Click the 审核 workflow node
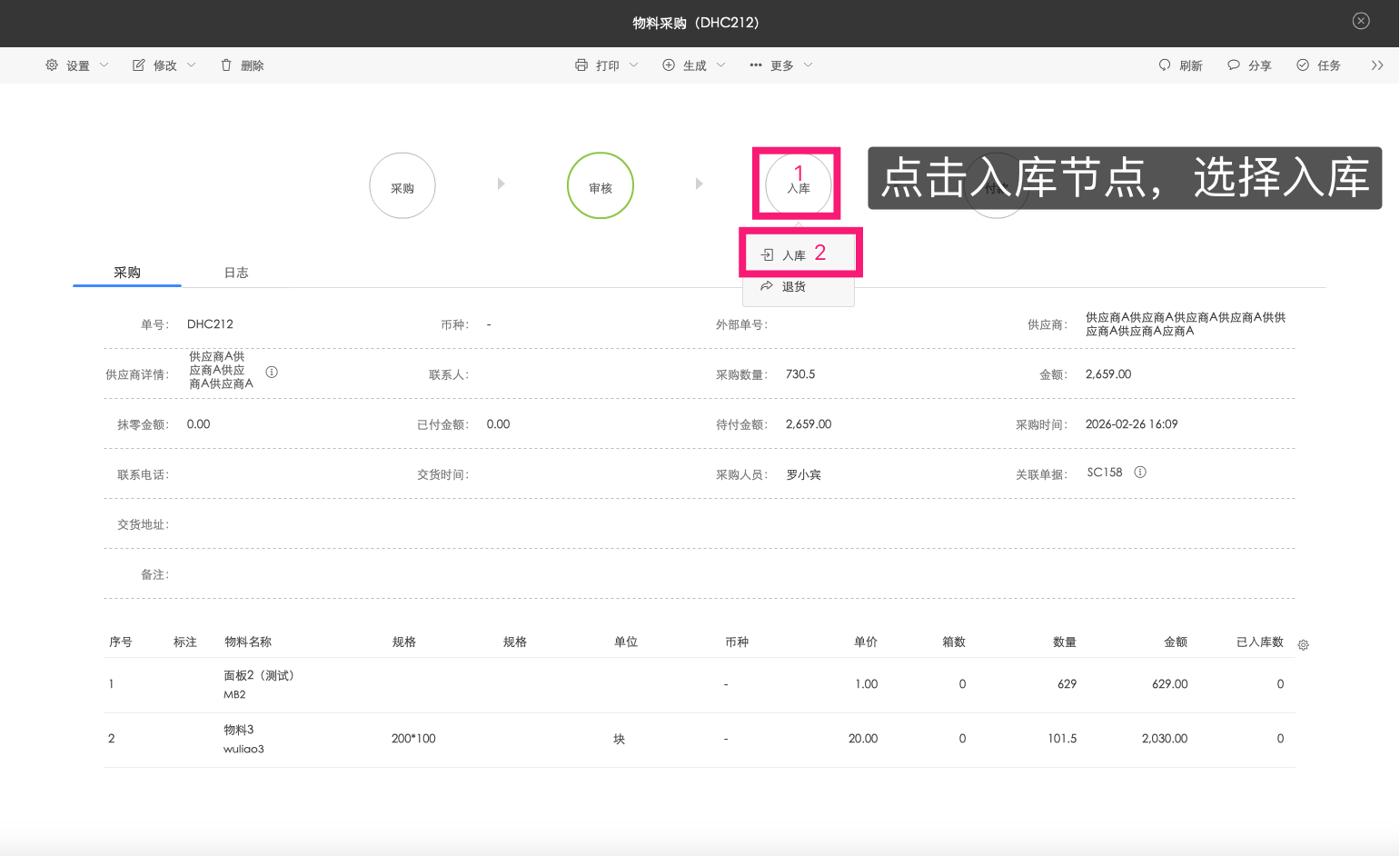 tap(601, 186)
